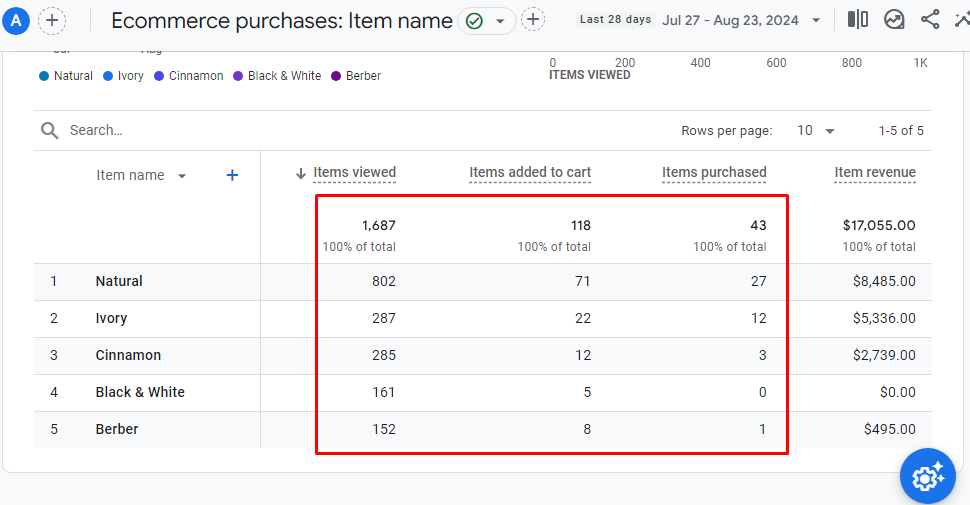Viewport: 970px width, 505px height.
Task: Click into the table Search field
Action: click(x=200, y=130)
